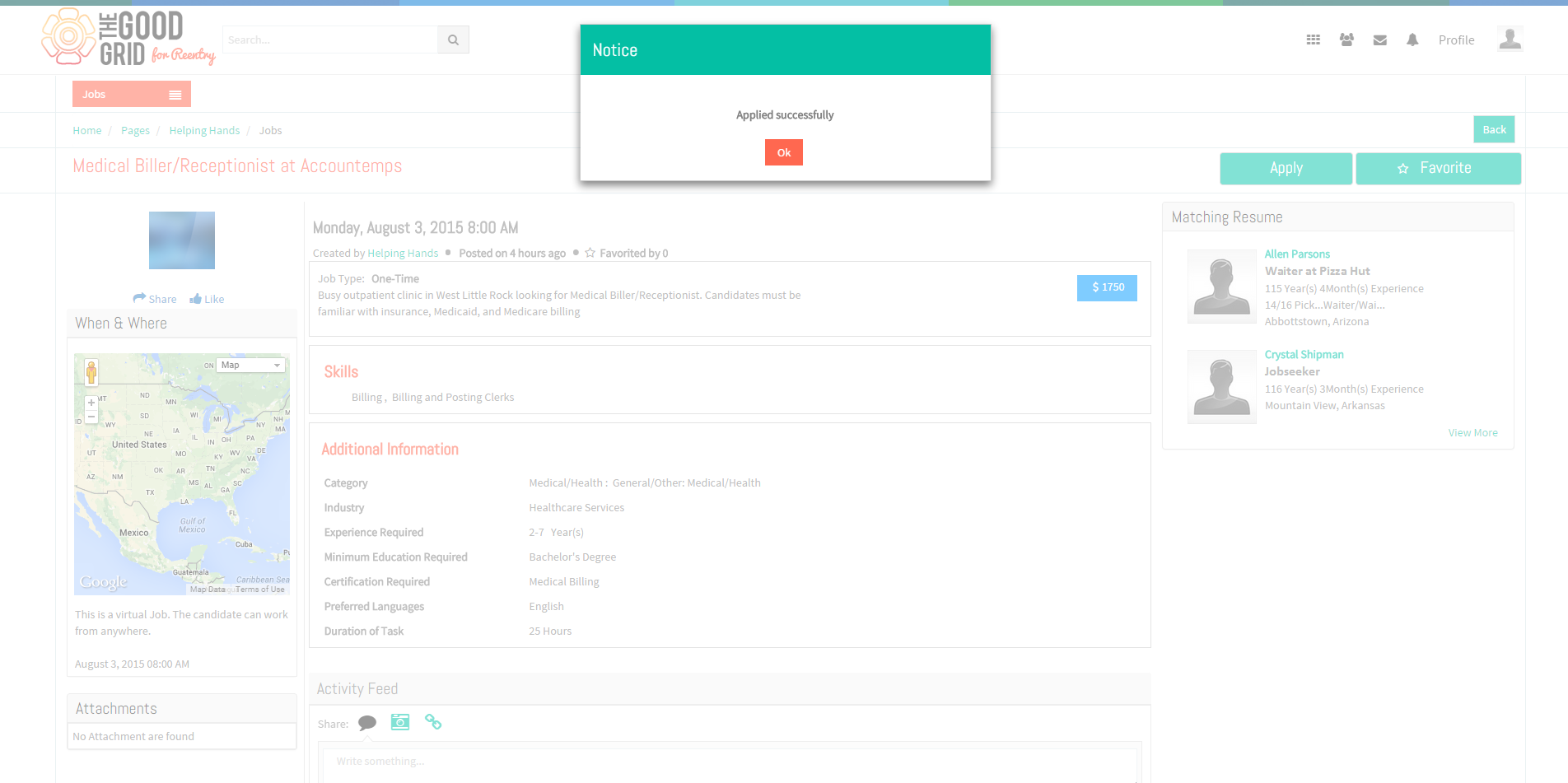Click the Favorited by star icon
The height and width of the screenshot is (783, 1568).
(590, 253)
